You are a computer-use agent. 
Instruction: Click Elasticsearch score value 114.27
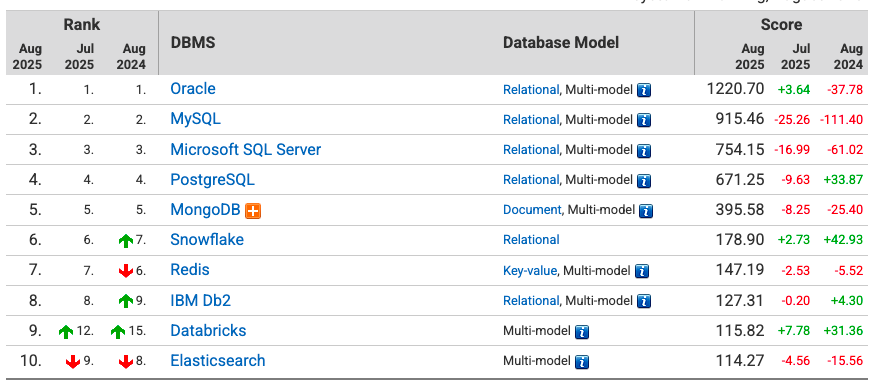741,360
